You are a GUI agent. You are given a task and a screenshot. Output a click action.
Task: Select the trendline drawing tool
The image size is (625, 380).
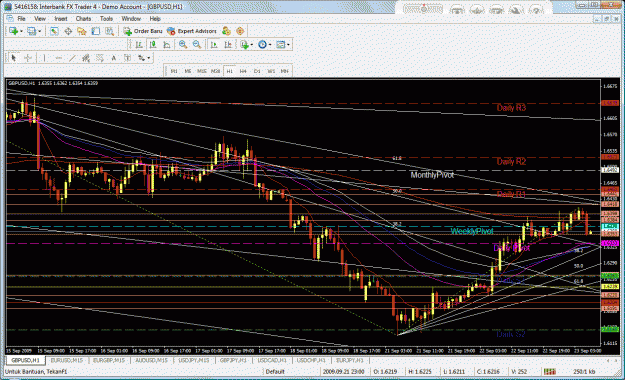[x=72, y=58]
